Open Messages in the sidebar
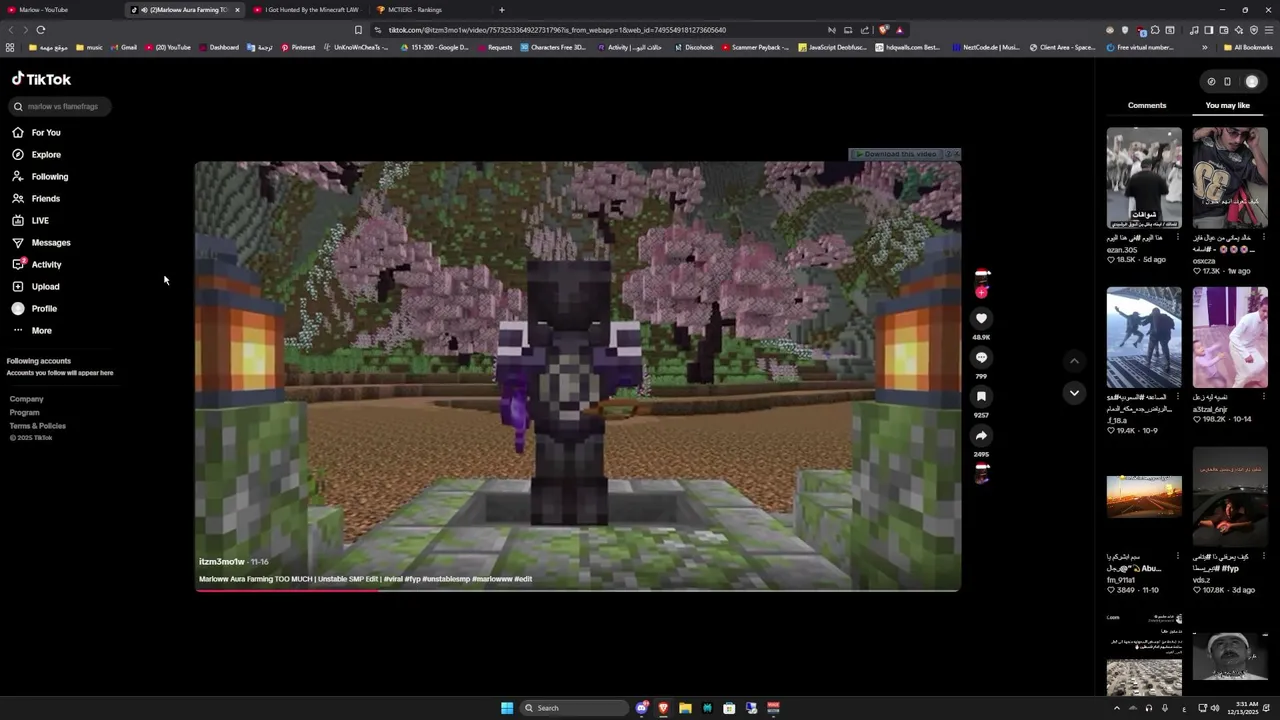The height and width of the screenshot is (720, 1280). (x=41, y=242)
